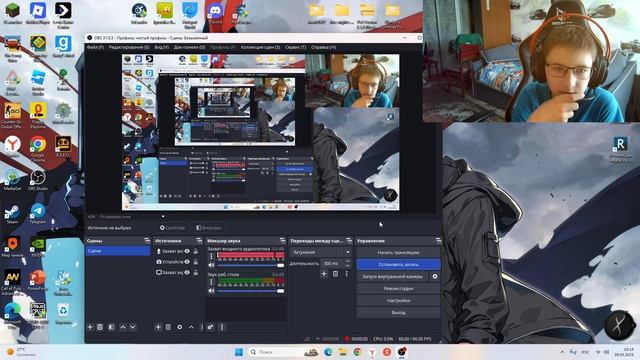Add a new scene with the plus icon
640x360 pixels.
[x=90, y=327]
